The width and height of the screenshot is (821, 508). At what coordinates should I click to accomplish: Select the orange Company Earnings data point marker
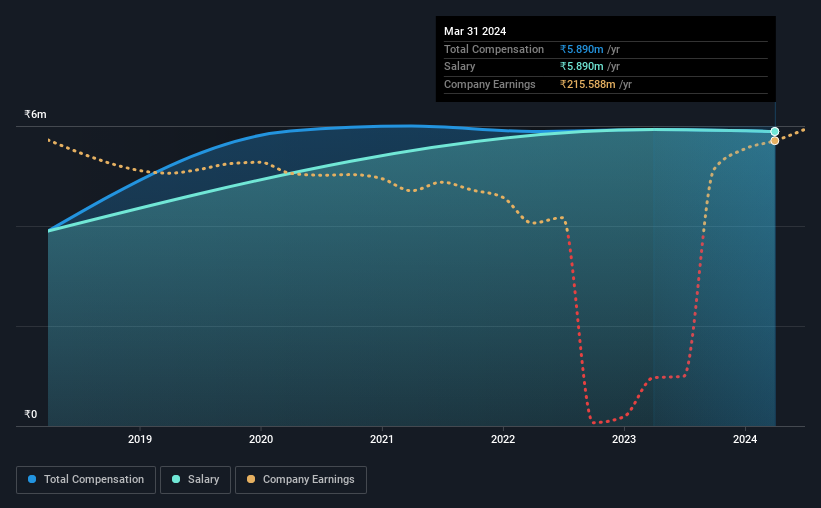pos(775,141)
